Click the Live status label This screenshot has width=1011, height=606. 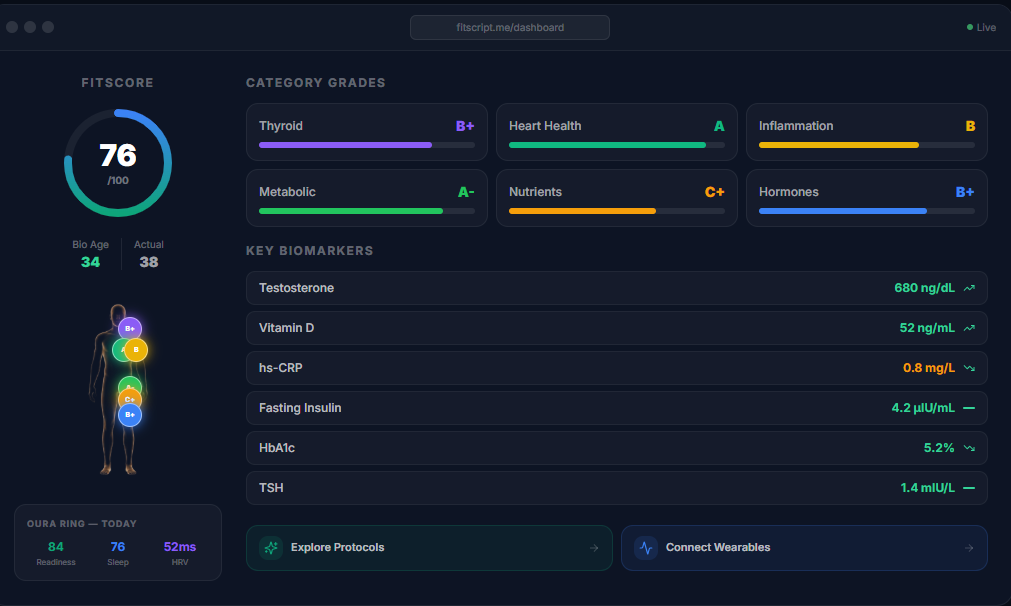[x=986, y=28]
